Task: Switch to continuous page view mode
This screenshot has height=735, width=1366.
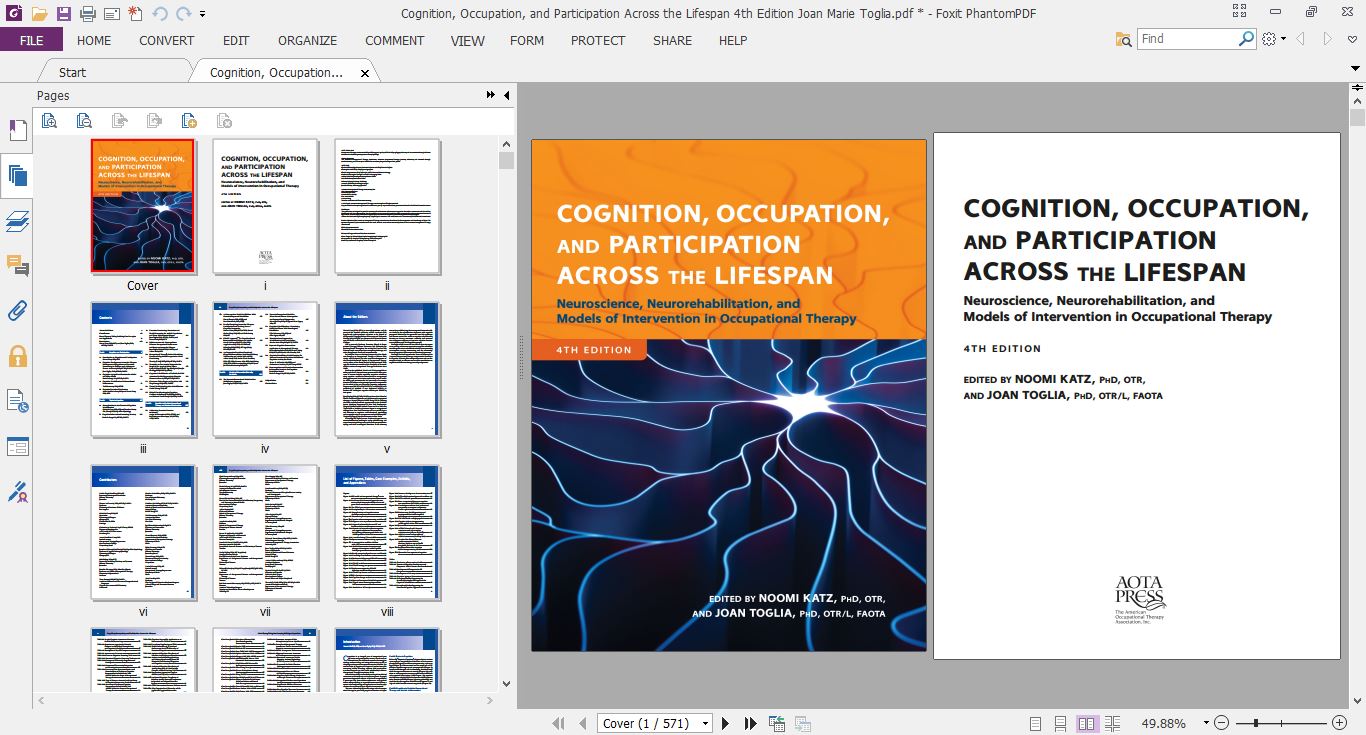Action: [1060, 723]
